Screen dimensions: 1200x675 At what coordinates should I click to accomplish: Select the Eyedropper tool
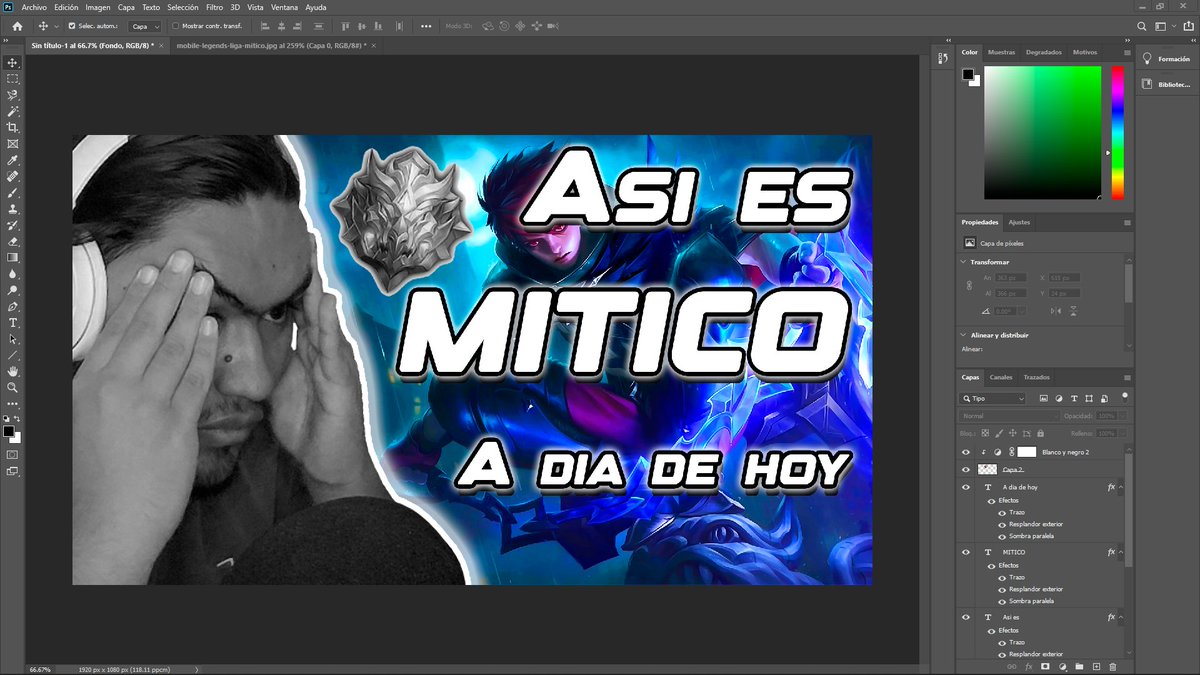13,160
